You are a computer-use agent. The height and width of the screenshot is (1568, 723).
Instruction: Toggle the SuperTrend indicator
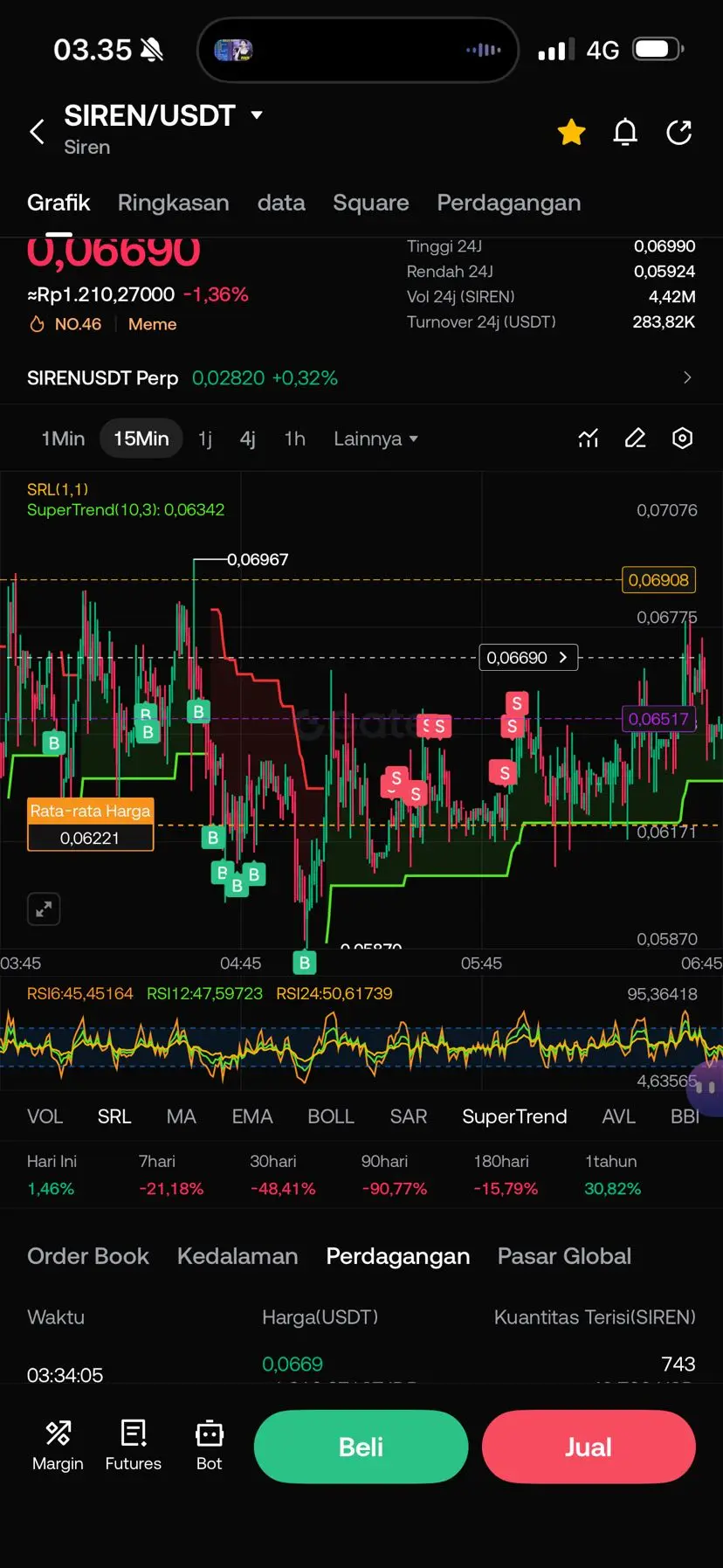pos(514,1116)
